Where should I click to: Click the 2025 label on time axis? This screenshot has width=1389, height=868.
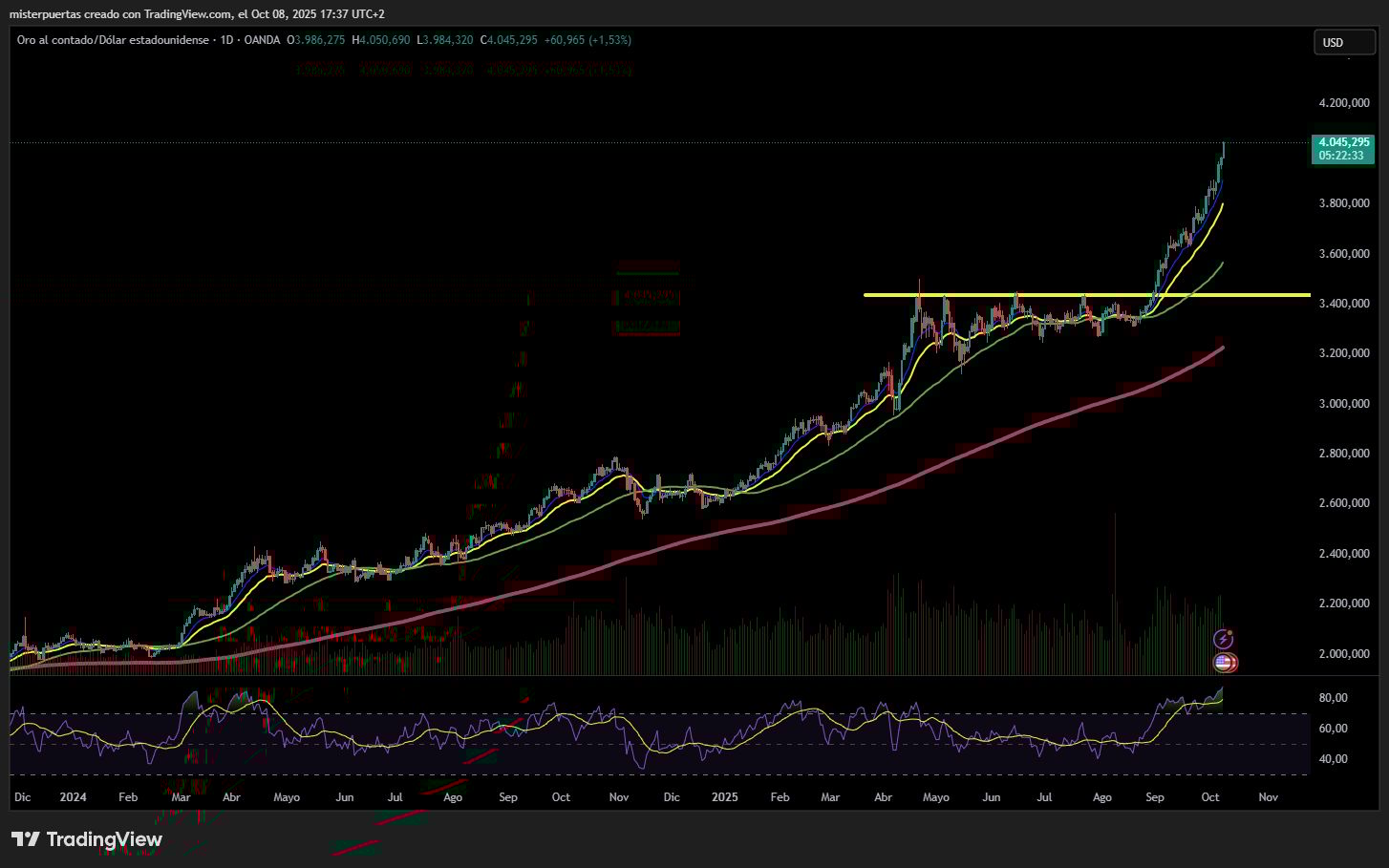(x=725, y=797)
